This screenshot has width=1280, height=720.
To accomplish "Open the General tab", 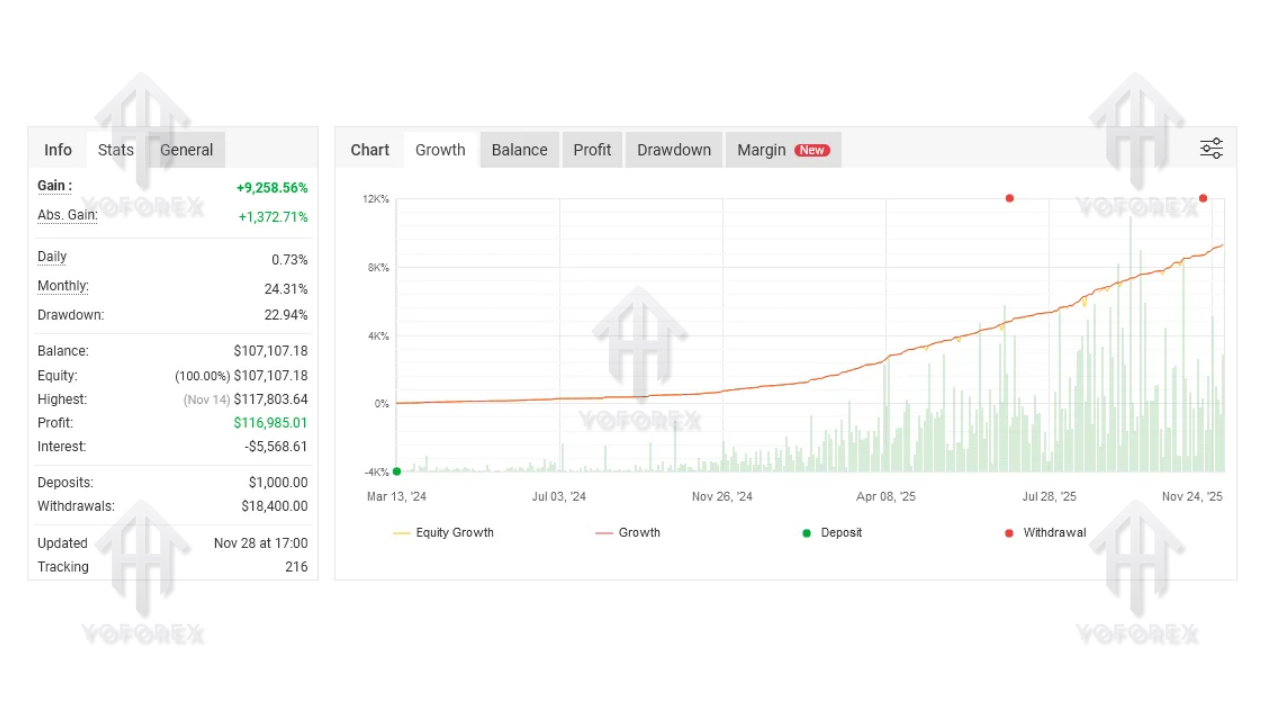I will click(186, 149).
